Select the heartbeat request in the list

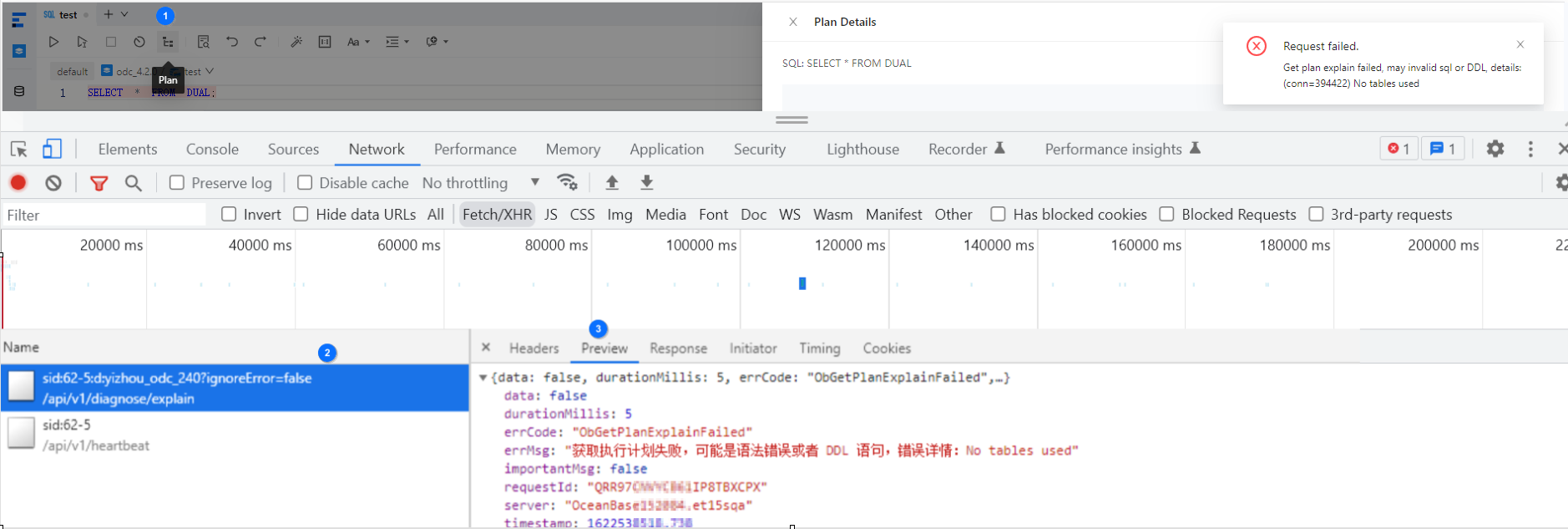point(96,435)
